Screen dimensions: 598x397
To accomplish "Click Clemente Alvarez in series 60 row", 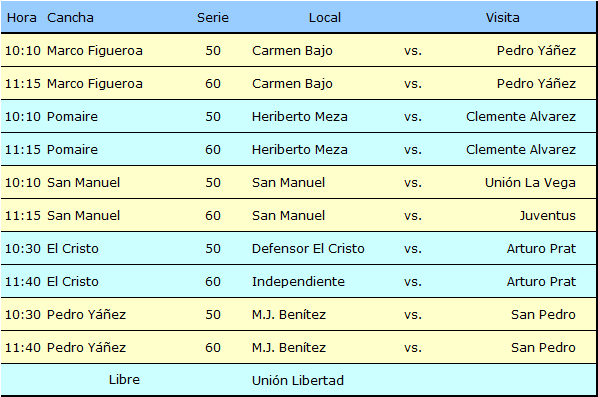I will coord(521,149).
